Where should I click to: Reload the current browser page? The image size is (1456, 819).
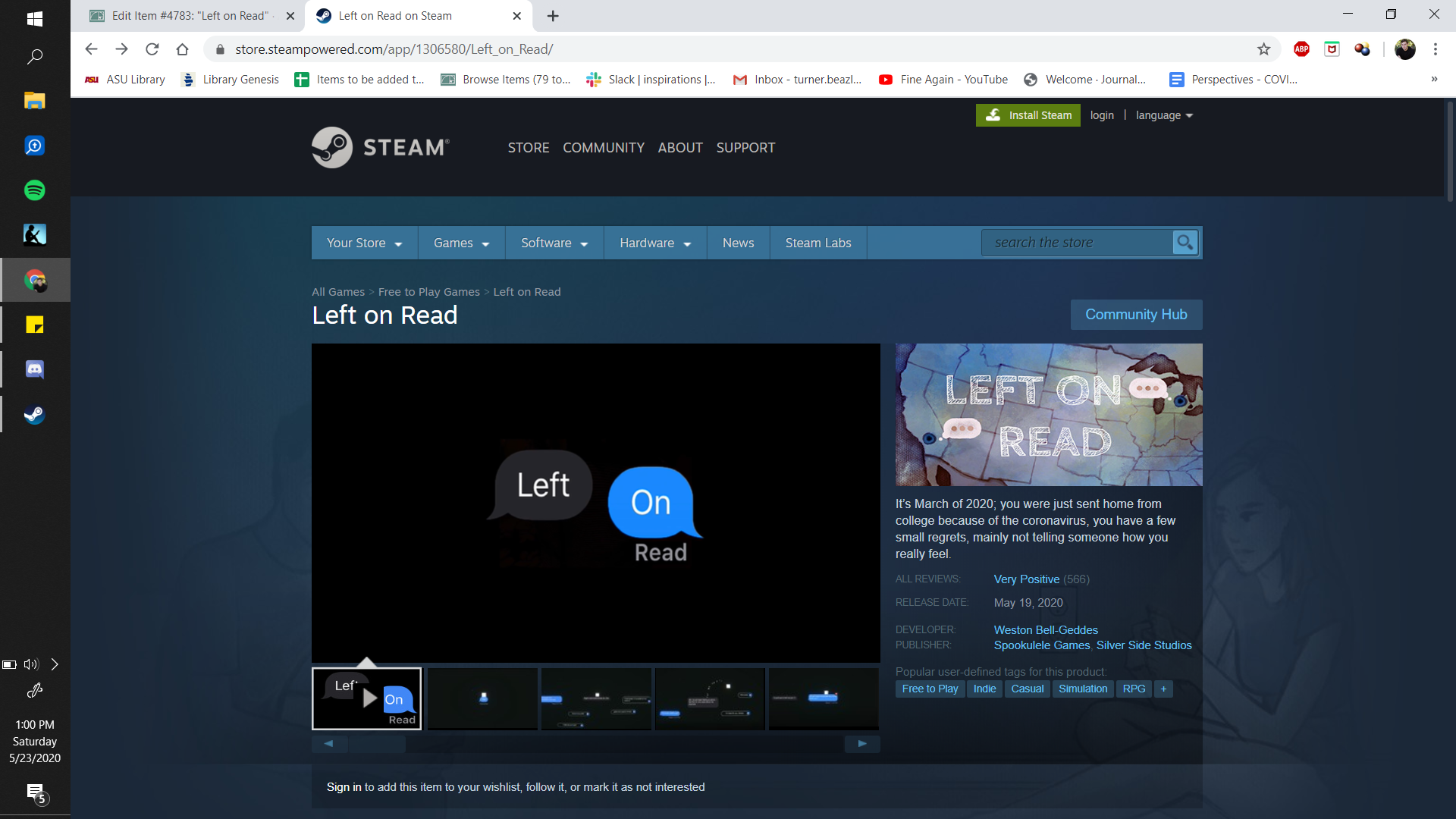pyautogui.click(x=152, y=49)
